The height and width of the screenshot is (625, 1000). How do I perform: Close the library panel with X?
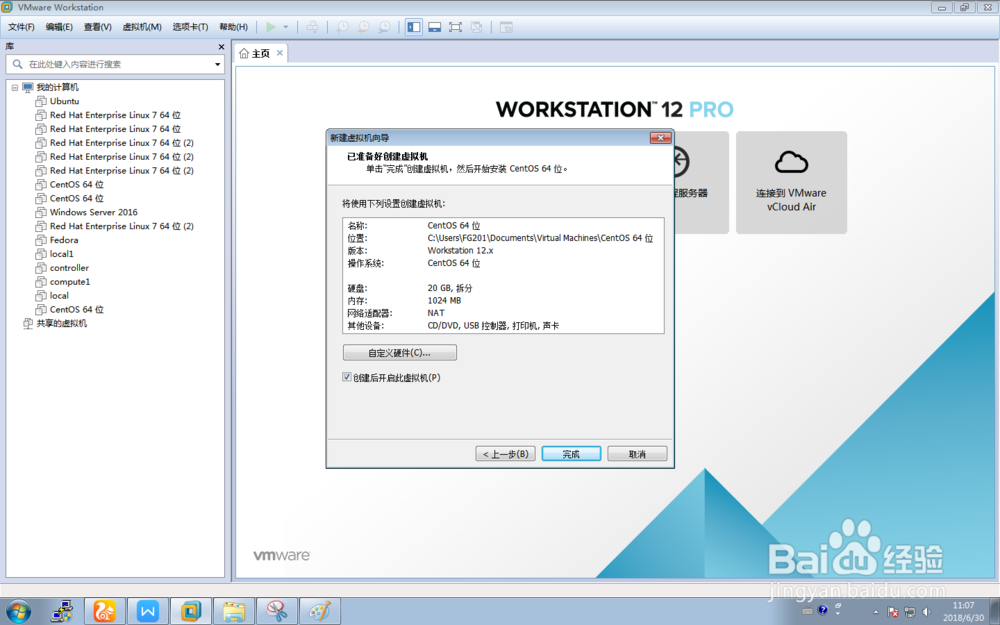(x=221, y=47)
